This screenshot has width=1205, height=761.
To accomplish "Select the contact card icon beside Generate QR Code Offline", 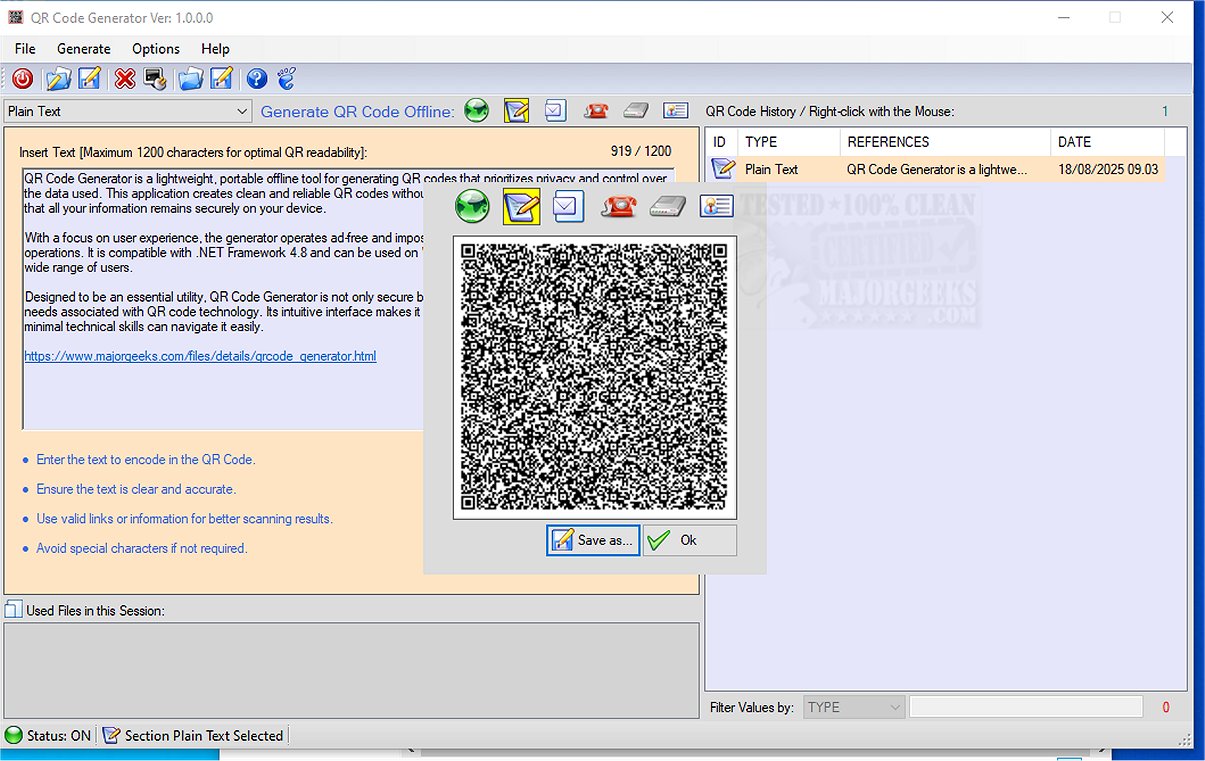I will point(676,111).
